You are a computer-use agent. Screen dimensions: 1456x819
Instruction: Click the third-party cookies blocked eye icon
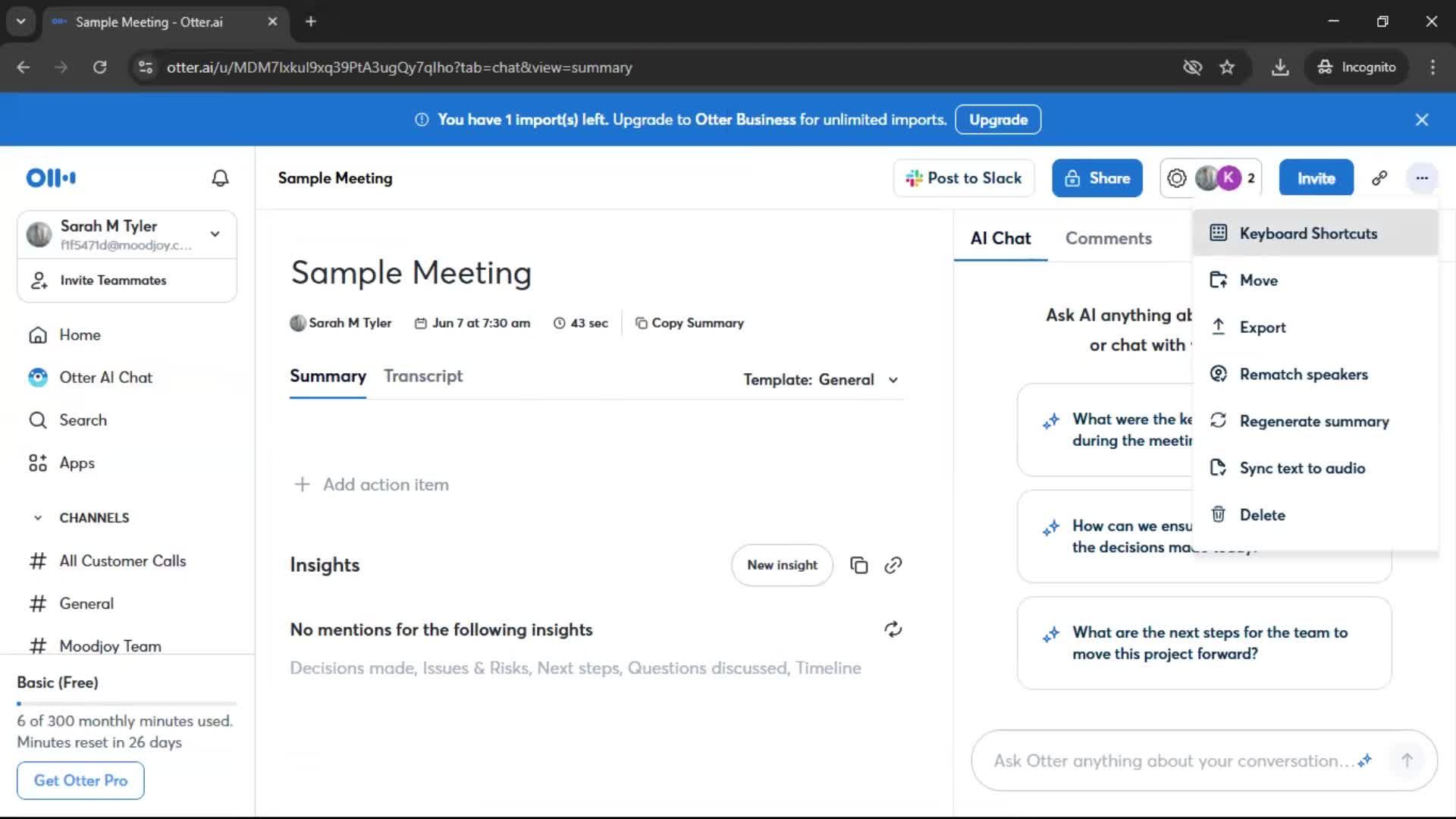click(x=1192, y=67)
